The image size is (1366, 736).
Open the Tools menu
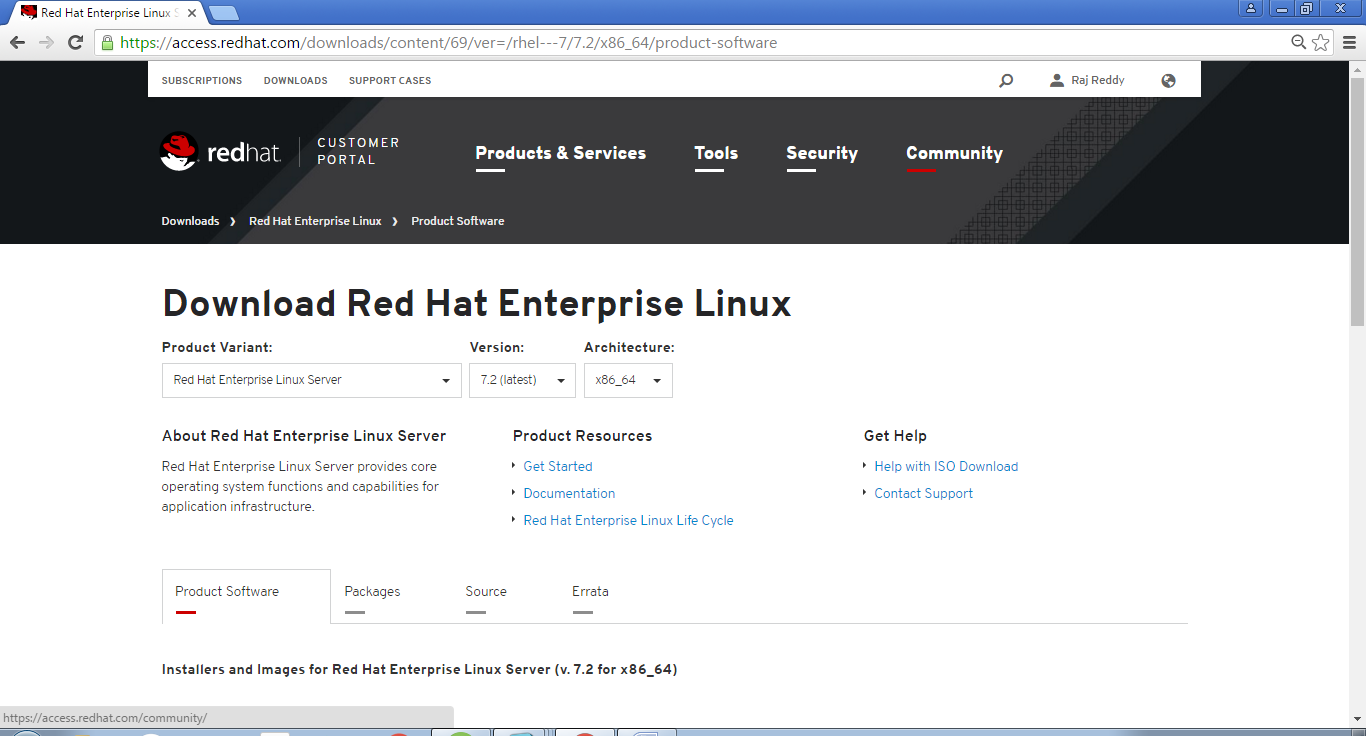click(x=716, y=154)
